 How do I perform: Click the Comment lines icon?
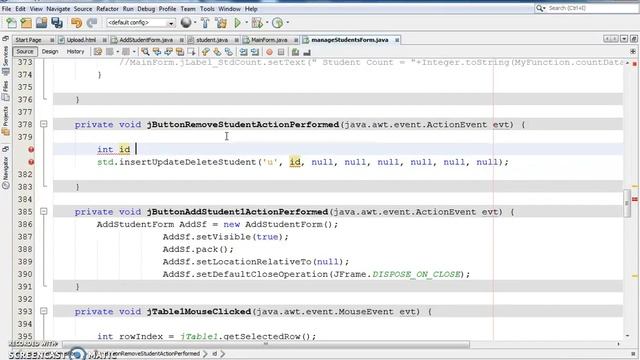coord(296,52)
